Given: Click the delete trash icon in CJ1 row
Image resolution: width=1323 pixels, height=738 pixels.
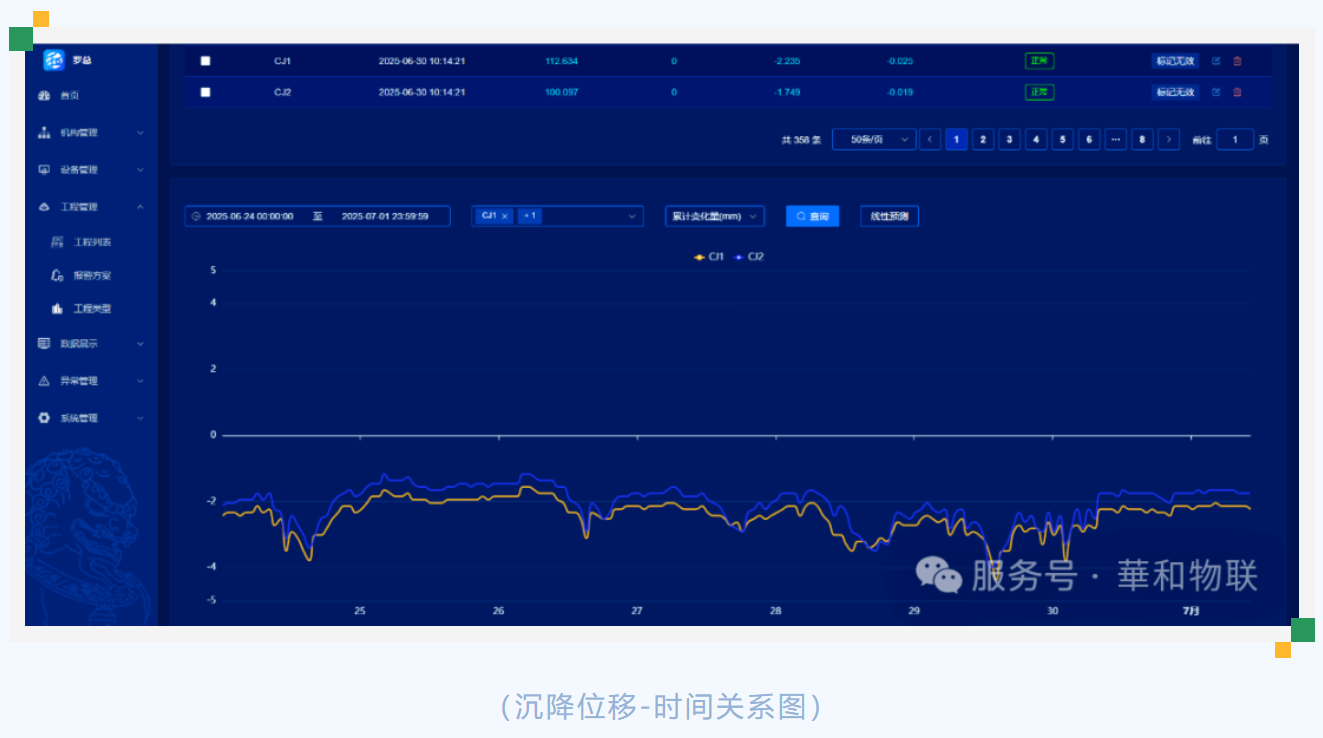Looking at the screenshot, I should (1237, 61).
